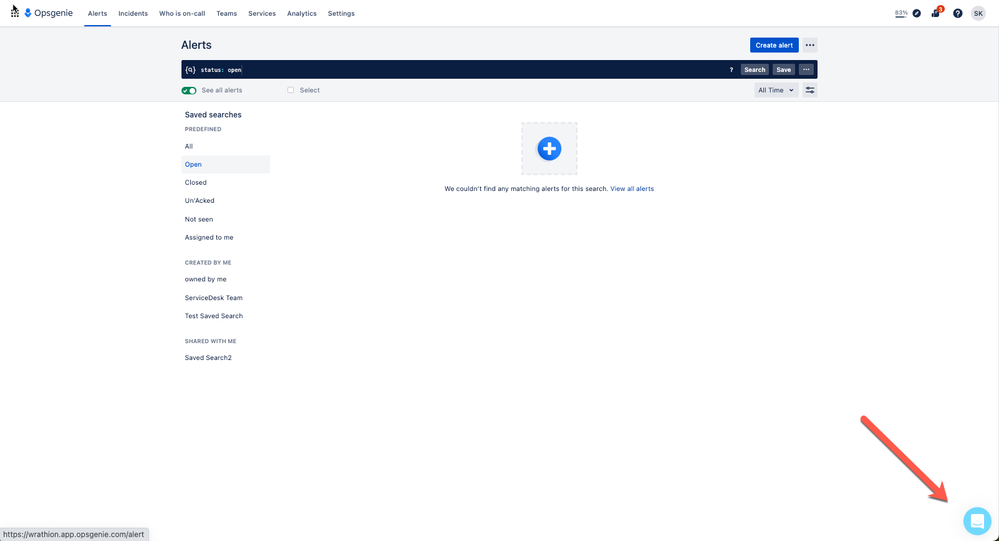Select the owned by me saved search
The width and height of the screenshot is (999, 541).
point(226,279)
